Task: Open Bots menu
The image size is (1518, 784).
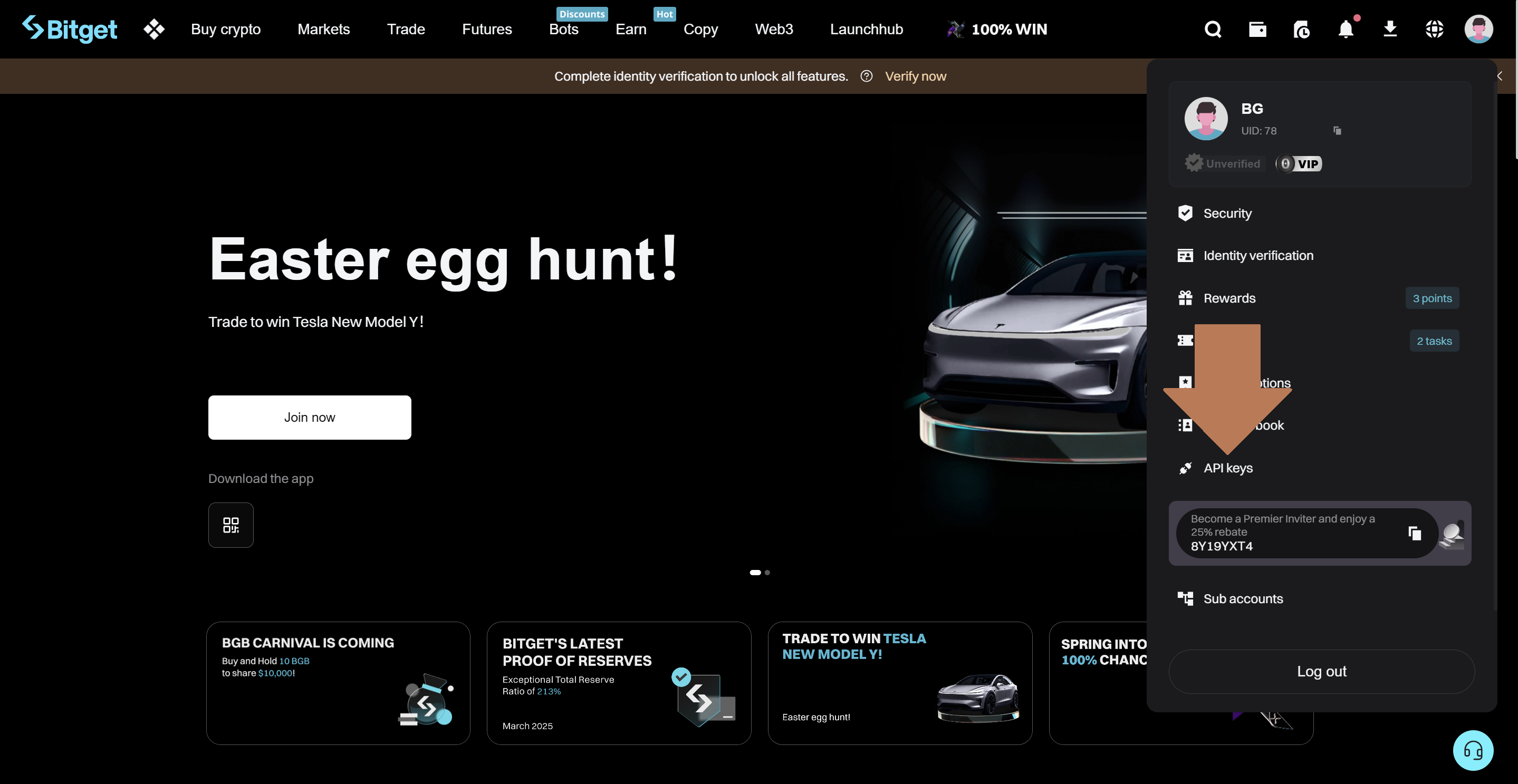Action: 564,29
